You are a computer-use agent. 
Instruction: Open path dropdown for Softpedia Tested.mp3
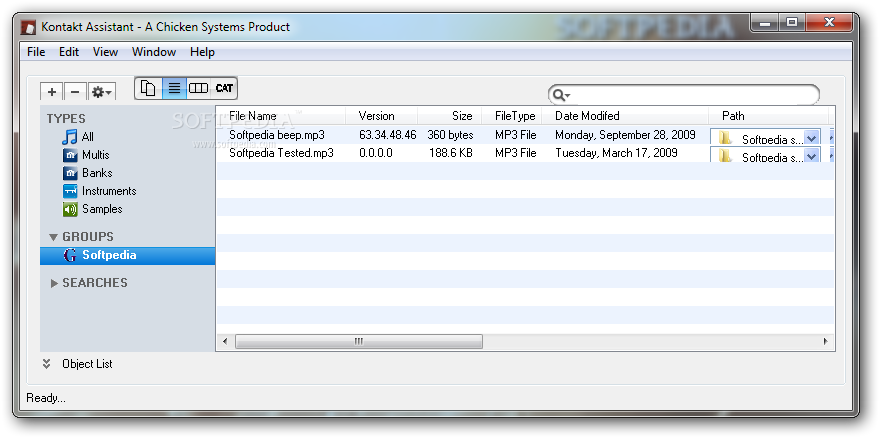(812, 155)
